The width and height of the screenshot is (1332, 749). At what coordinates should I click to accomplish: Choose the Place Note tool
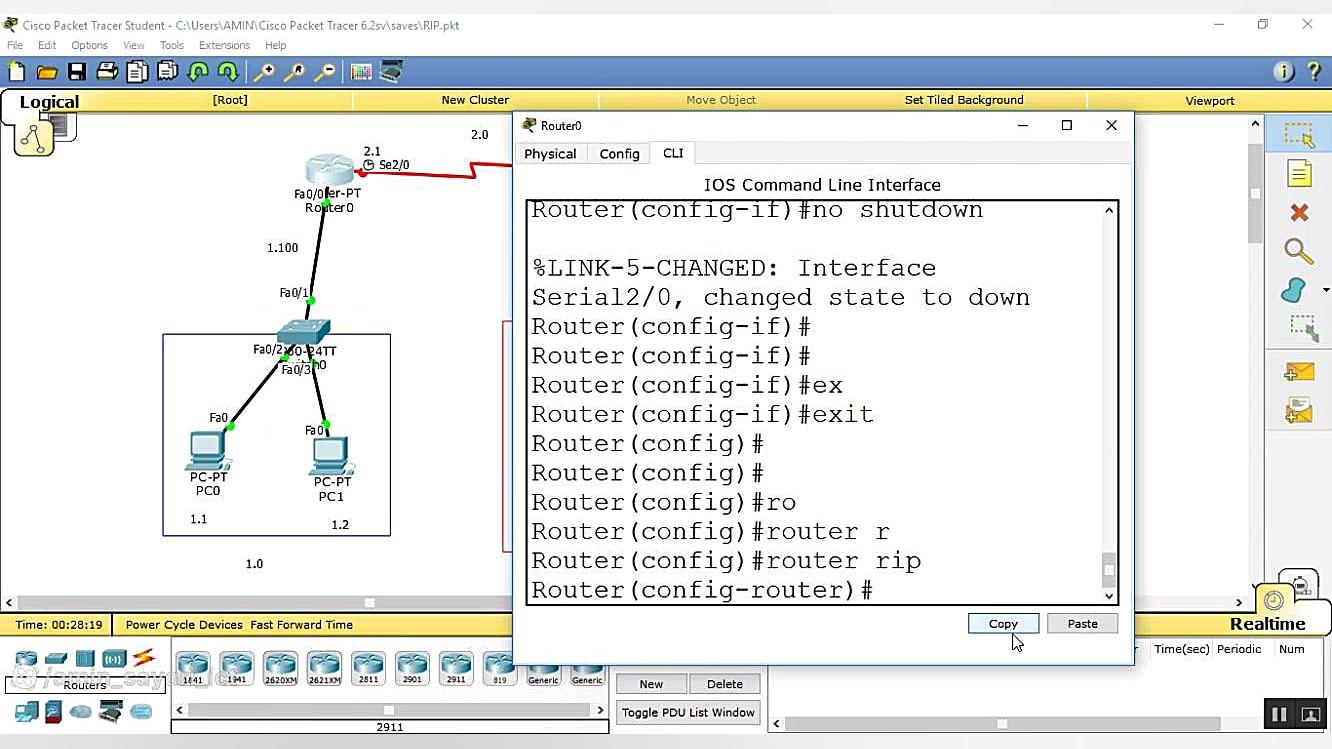tap(1299, 174)
